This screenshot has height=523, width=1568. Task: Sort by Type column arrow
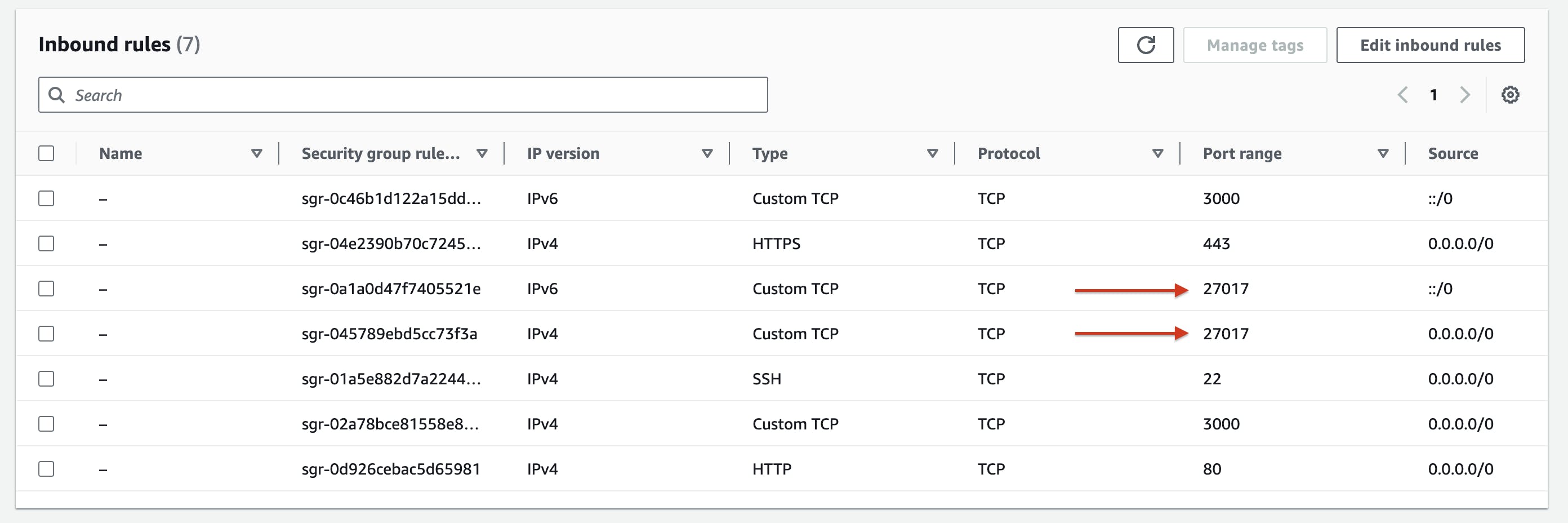933,153
